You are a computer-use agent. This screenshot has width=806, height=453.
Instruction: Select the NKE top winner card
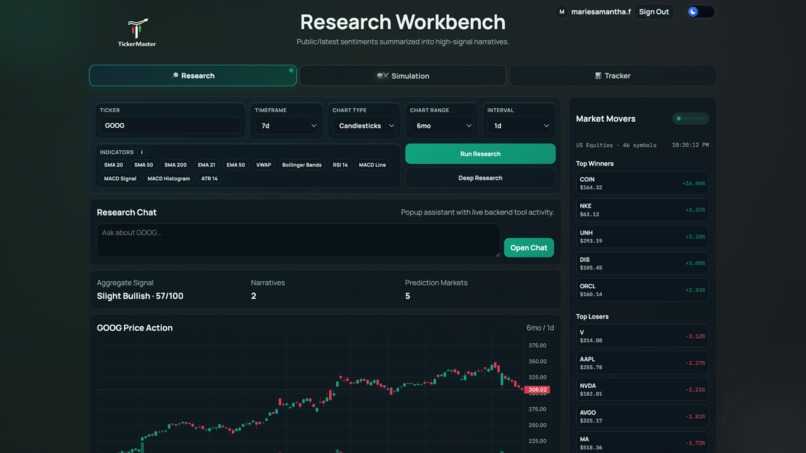point(642,210)
